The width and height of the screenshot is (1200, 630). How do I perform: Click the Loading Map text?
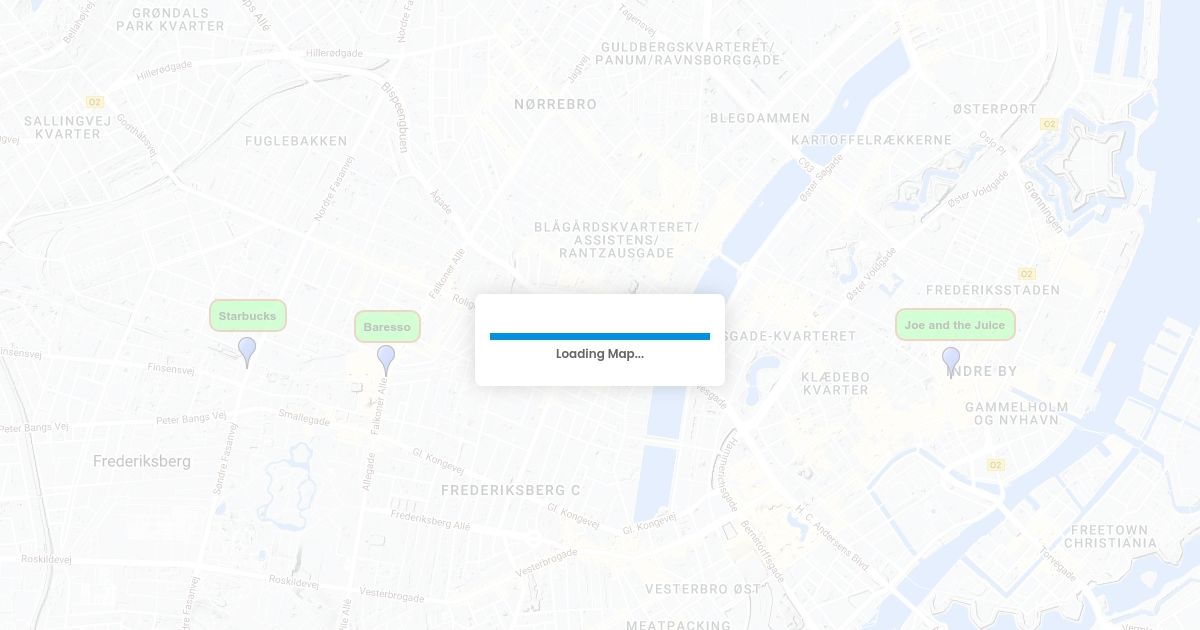coord(600,354)
